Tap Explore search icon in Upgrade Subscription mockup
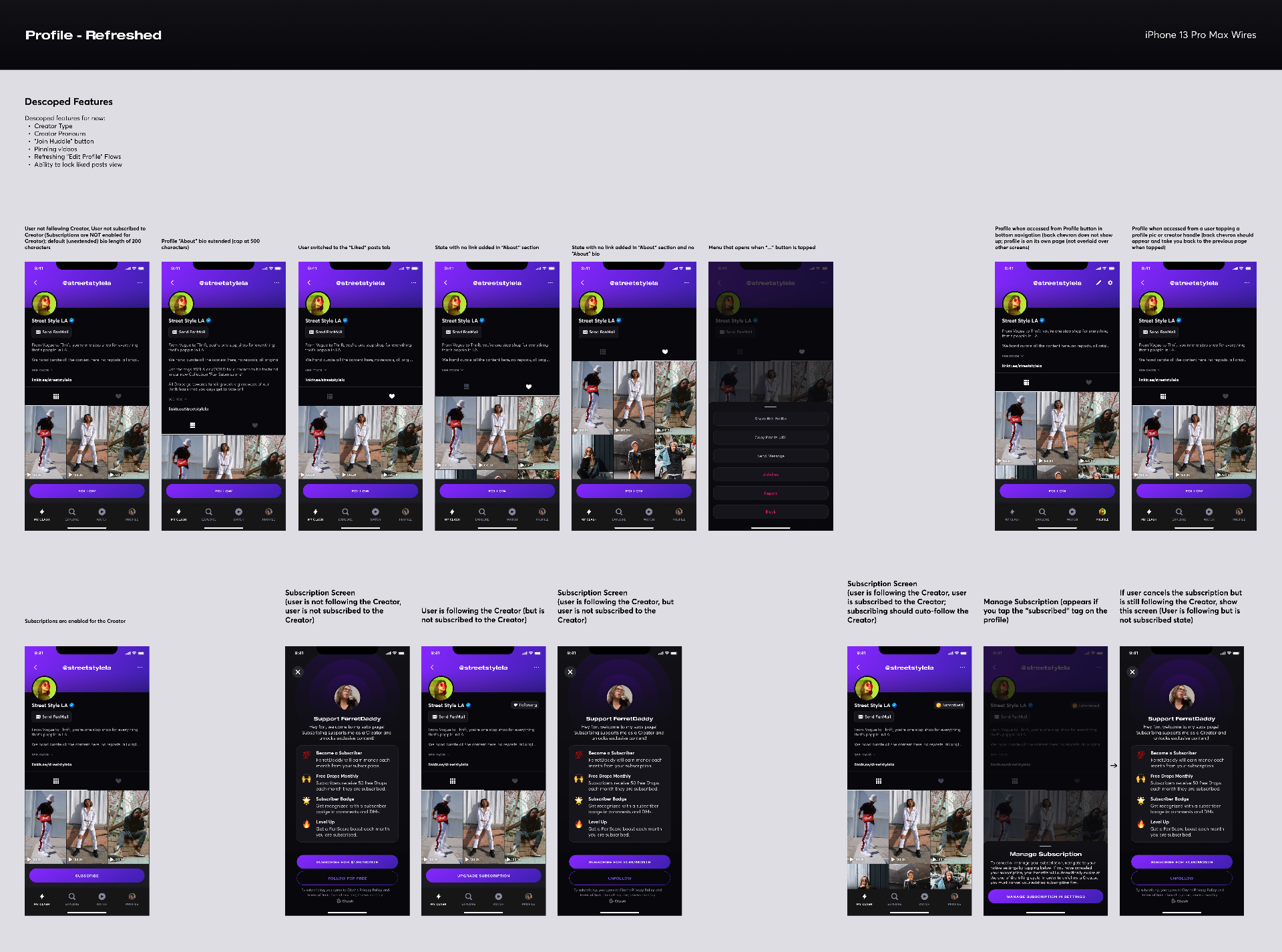The height and width of the screenshot is (952, 1282). click(x=469, y=897)
